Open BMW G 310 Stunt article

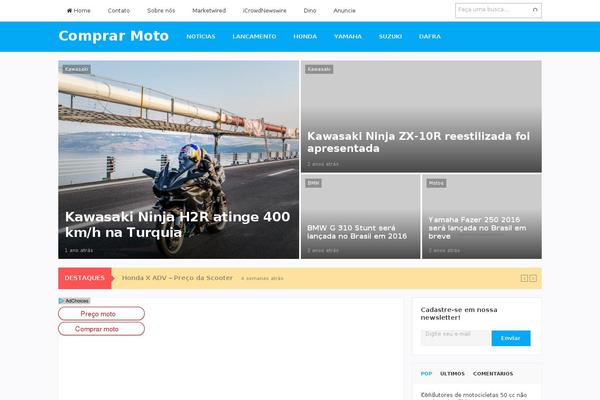[357, 232]
